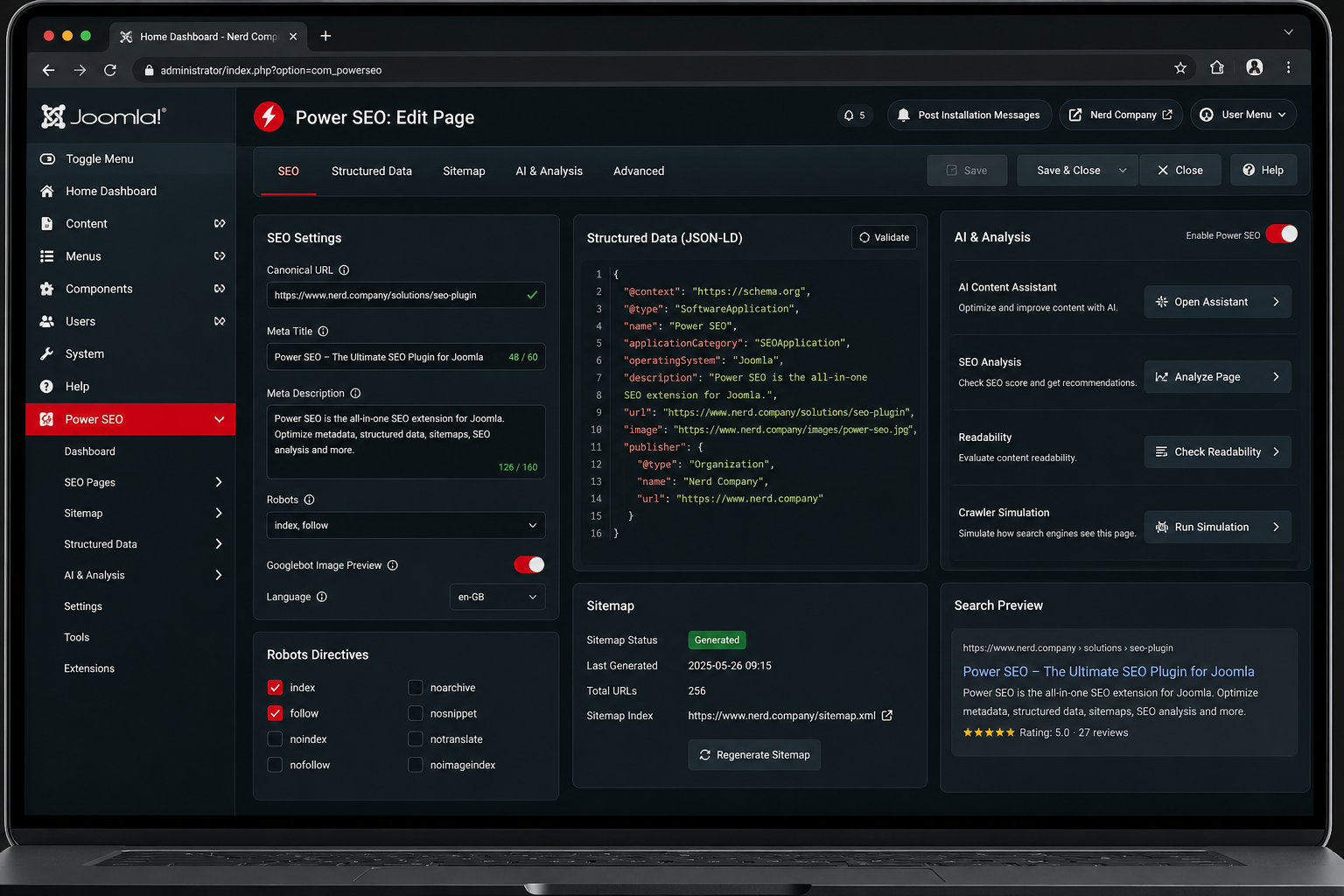
Task: Click the info icon beside Robots
Action: tap(309, 500)
